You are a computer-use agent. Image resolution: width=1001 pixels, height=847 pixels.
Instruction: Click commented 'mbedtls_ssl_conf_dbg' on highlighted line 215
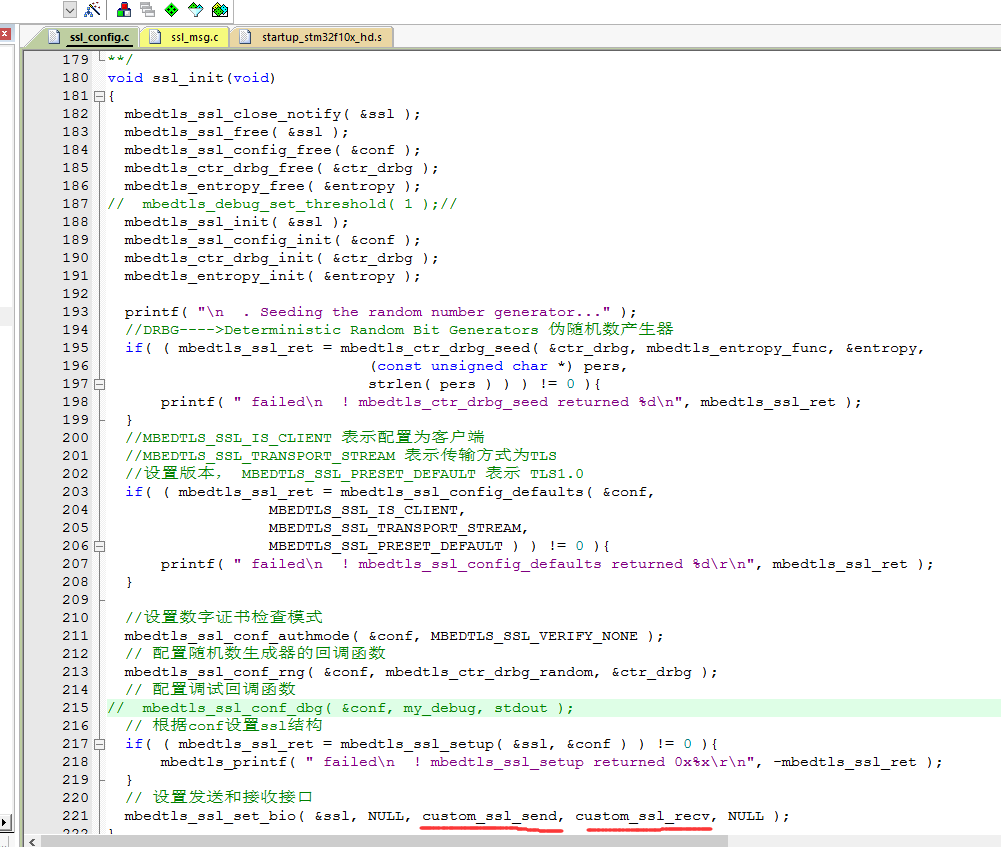(x=232, y=708)
